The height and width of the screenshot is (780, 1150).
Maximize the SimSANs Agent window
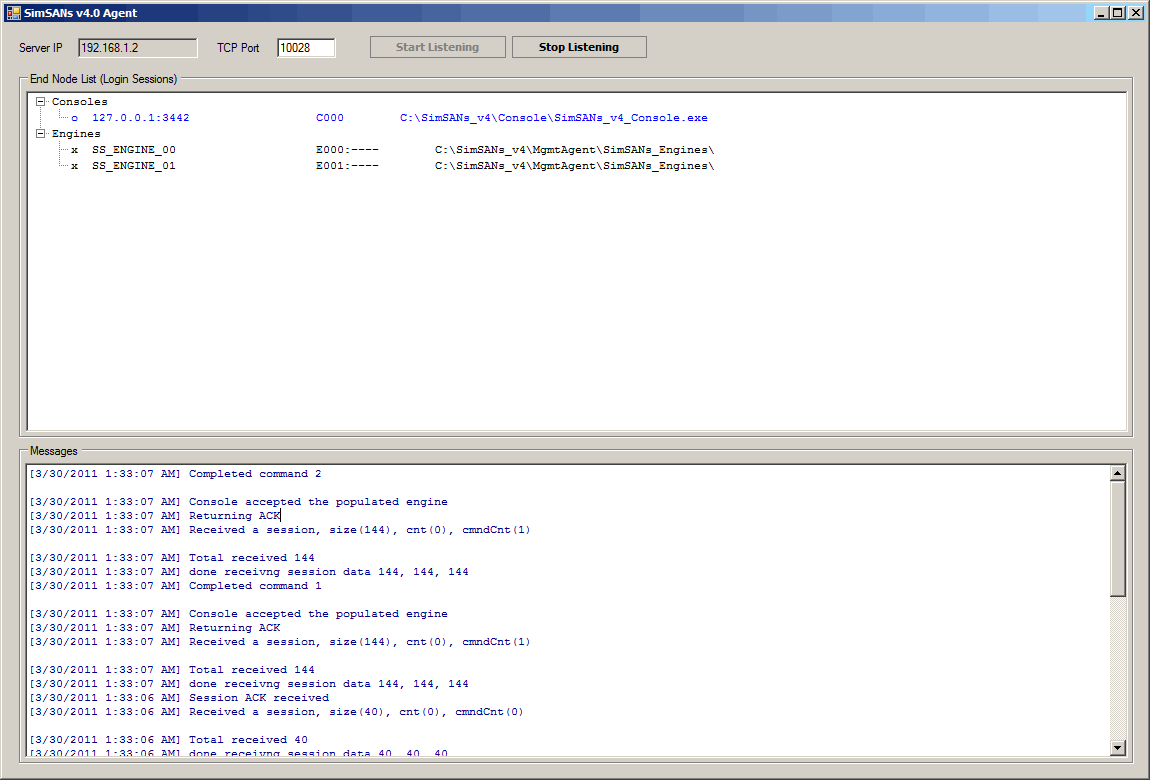pos(1118,13)
